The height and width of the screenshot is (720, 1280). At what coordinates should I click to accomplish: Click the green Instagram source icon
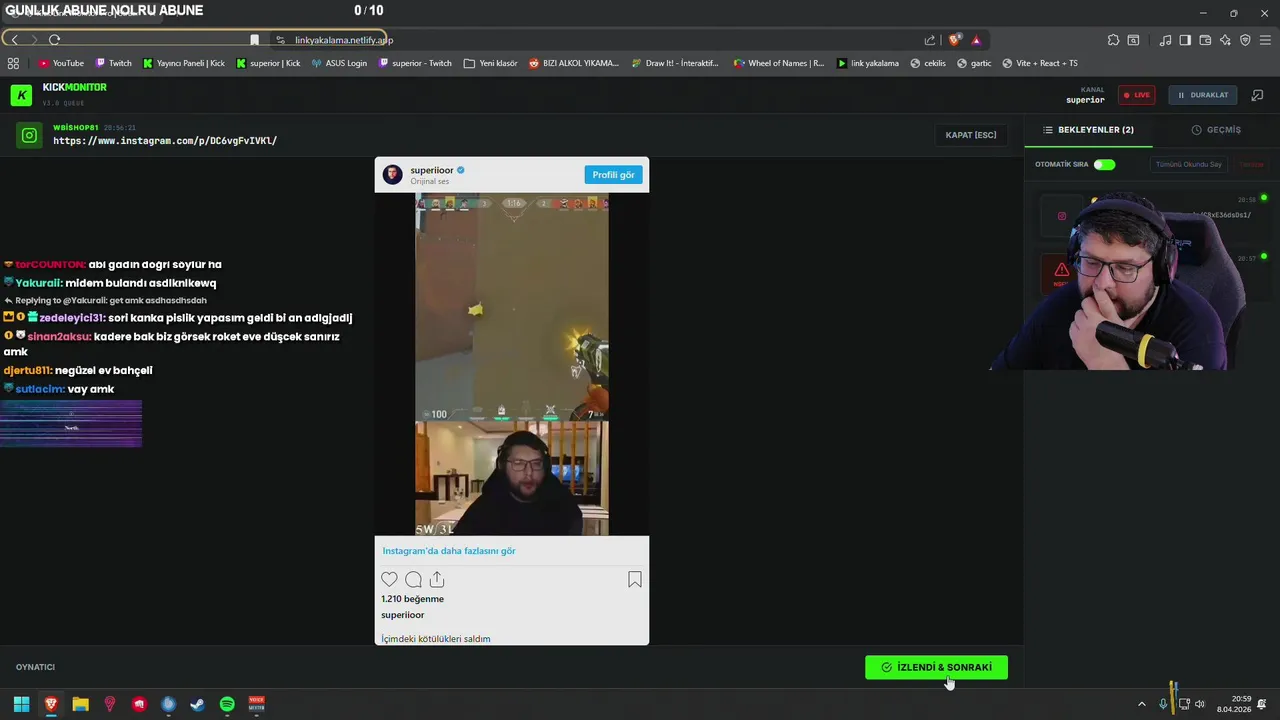coord(30,136)
